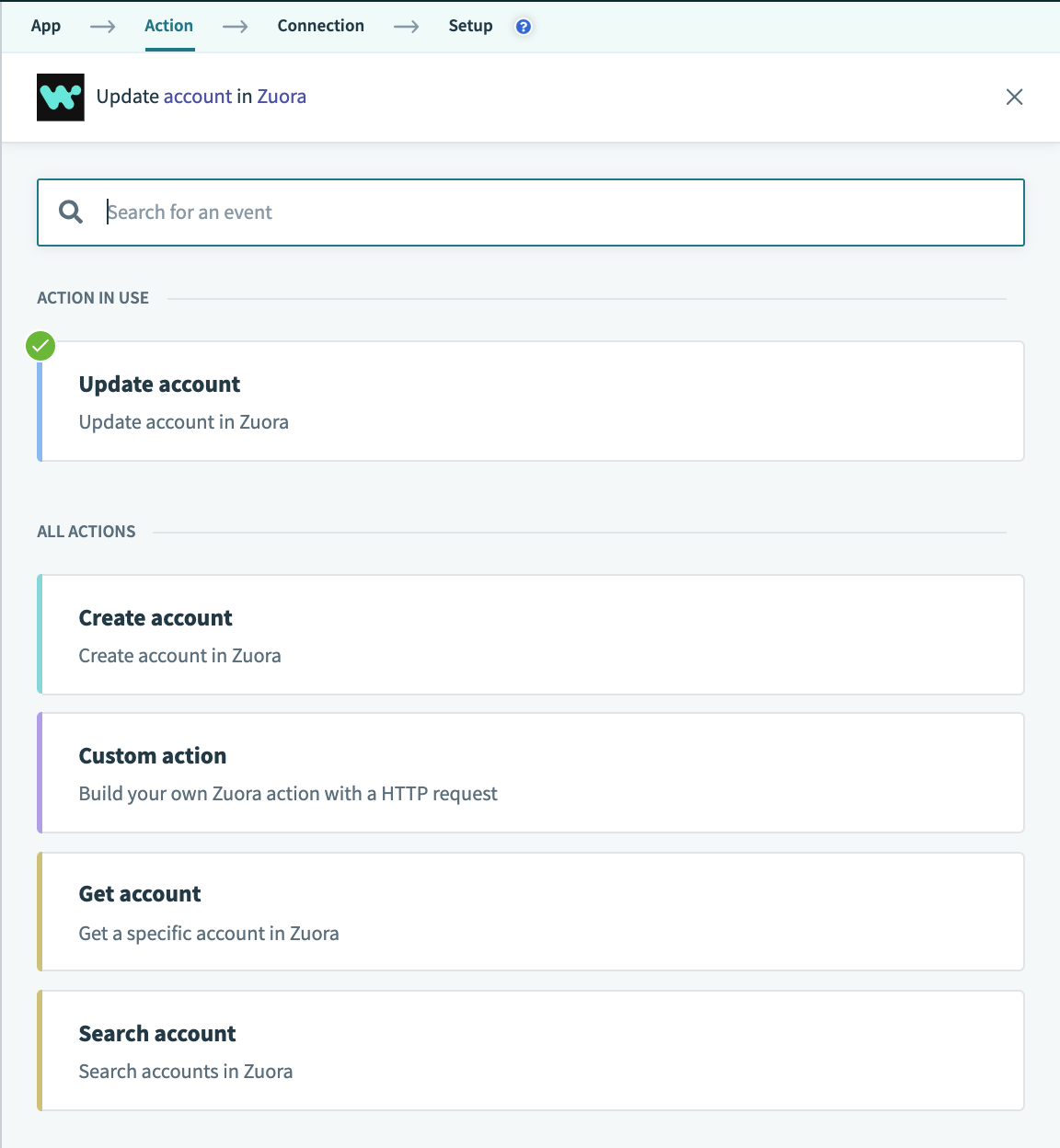
Task: Close the event selection panel
Action: pos(1014,97)
